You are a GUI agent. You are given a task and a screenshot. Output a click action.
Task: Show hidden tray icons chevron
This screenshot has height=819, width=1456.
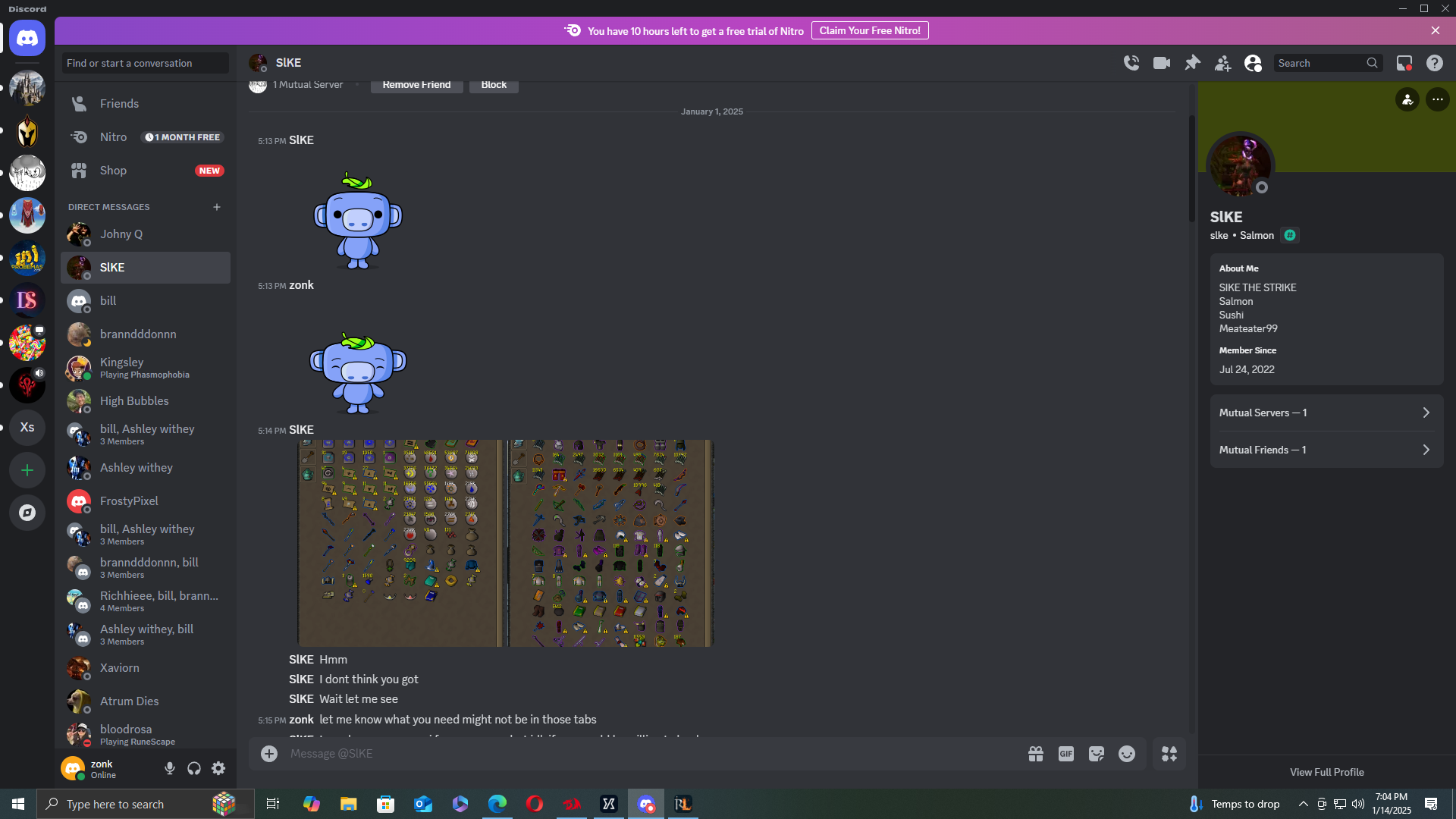(1303, 804)
